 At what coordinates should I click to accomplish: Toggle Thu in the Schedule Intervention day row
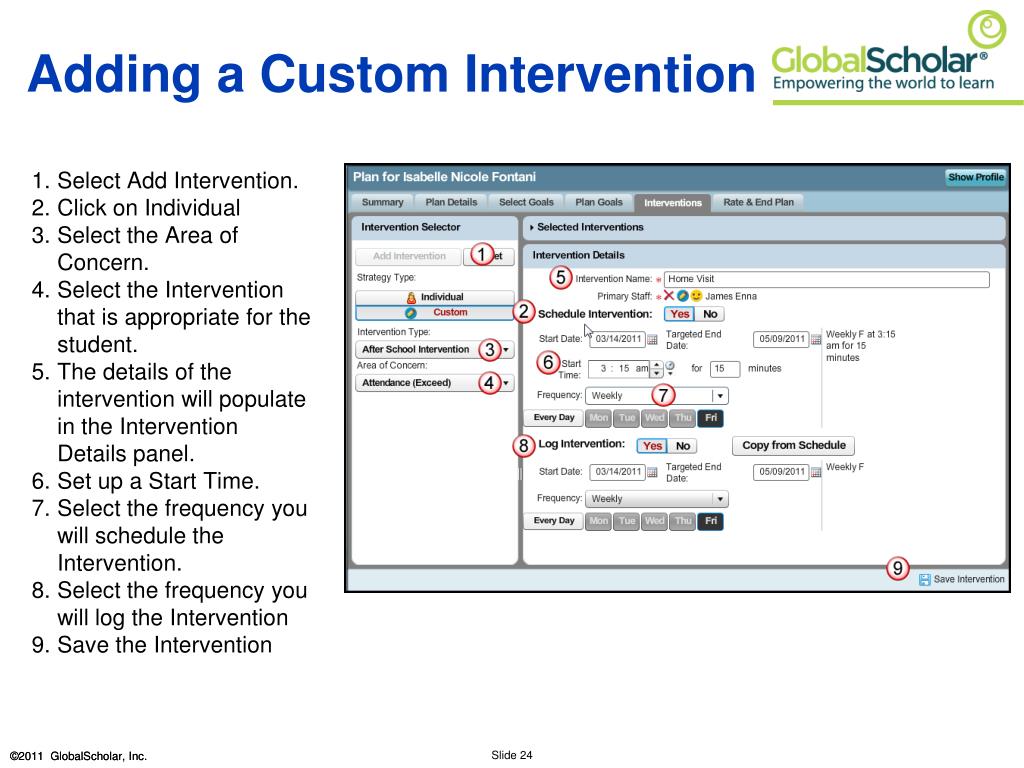(683, 418)
